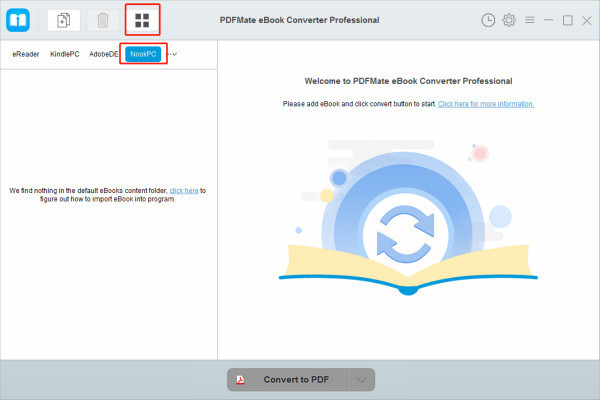Click the PDFMate book logo icon
Image resolution: width=600 pixels, height=400 pixels.
[x=18, y=20]
